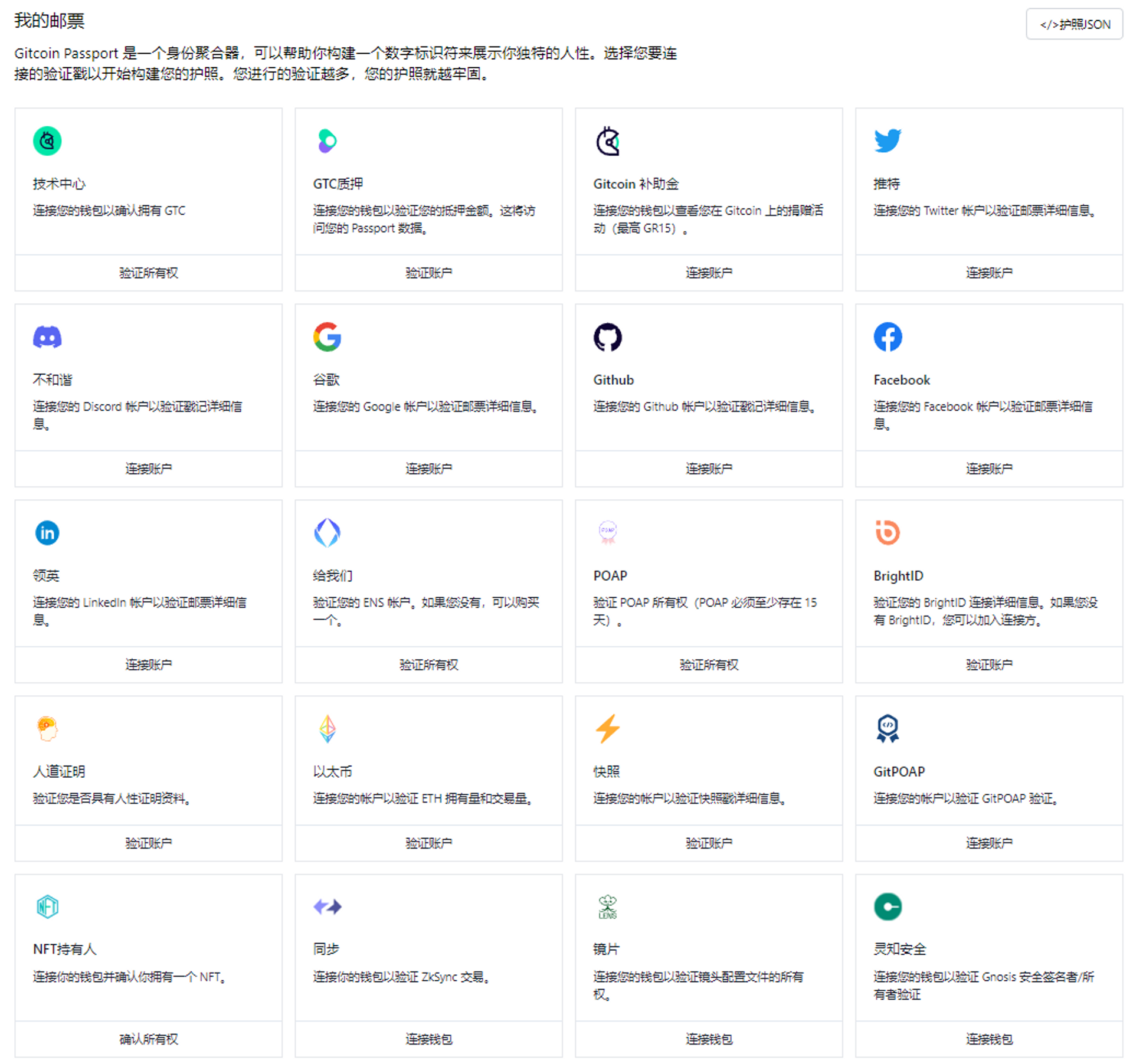
Task: Click the POAP badge icon
Action: click(607, 531)
